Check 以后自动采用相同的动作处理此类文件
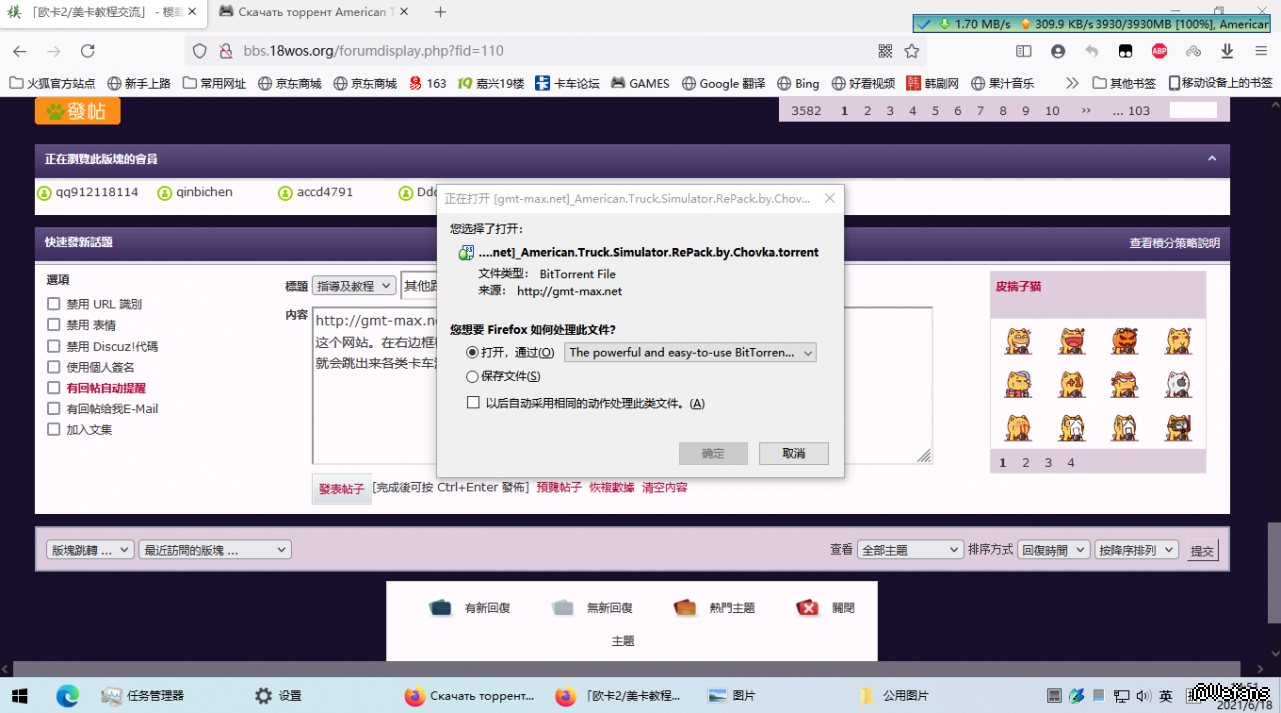1281x713 pixels. coord(474,403)
